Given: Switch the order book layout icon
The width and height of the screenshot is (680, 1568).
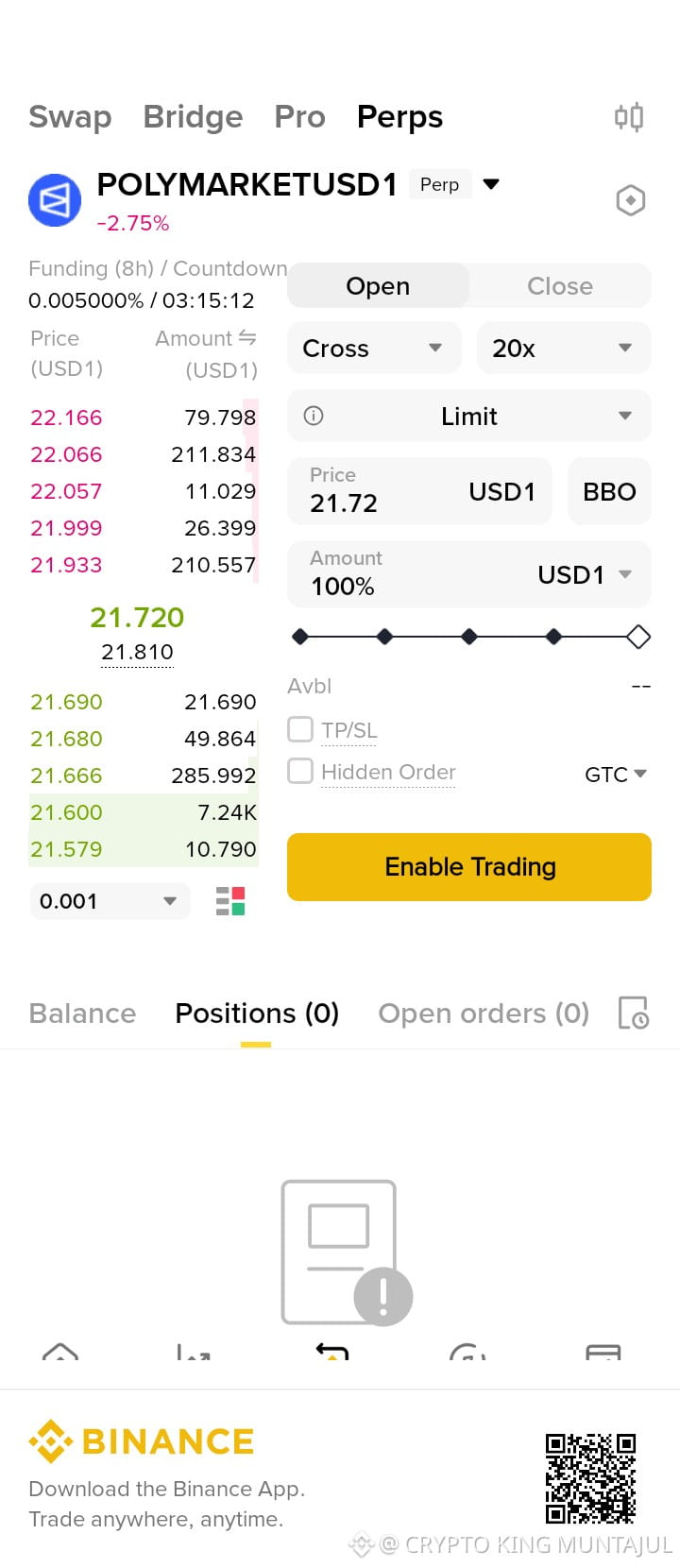Looking at the screenshot, I should [230, 901].
